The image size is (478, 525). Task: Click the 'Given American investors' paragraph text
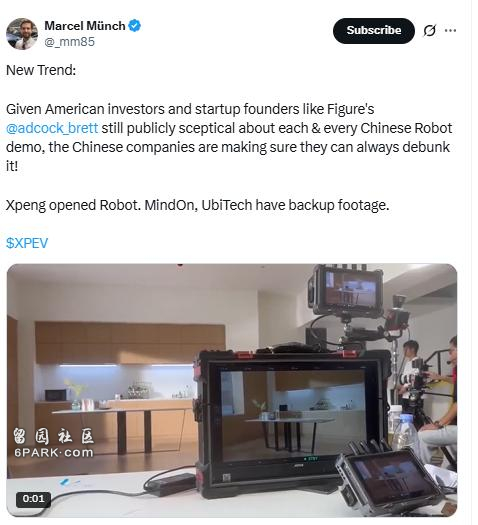point(229,138)
